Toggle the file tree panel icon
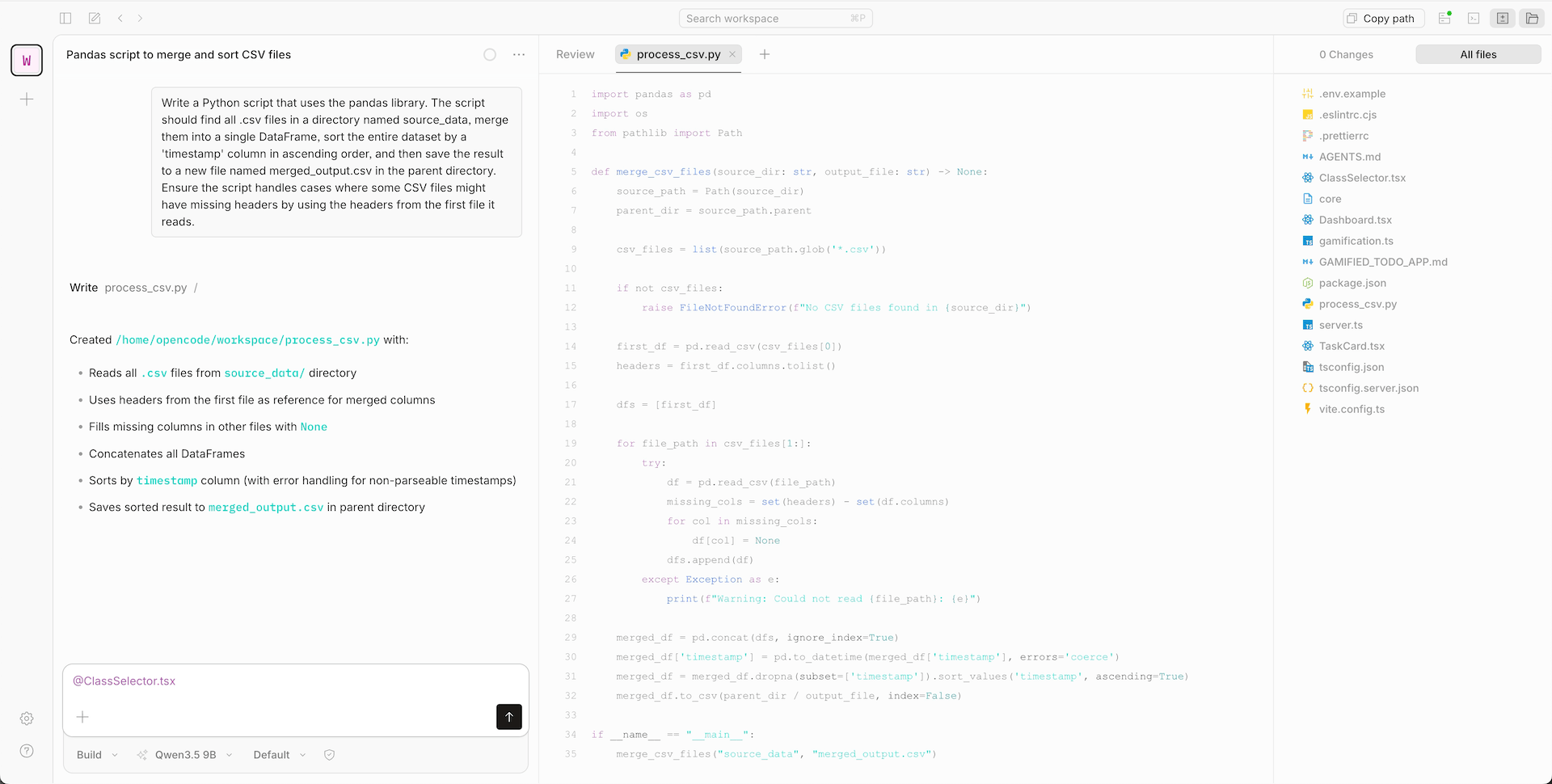Screen dimensions: 1552x784 pyautogui.click(x=1532, y=18)
